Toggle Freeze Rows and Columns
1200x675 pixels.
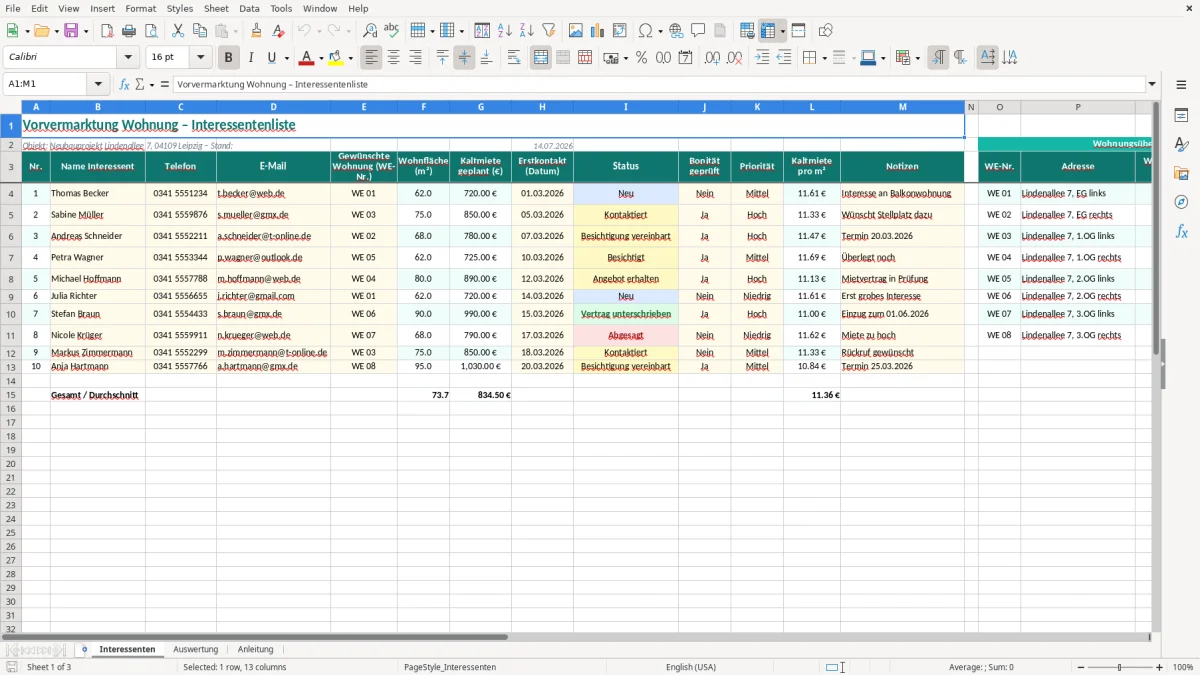[x=768, y=31]
